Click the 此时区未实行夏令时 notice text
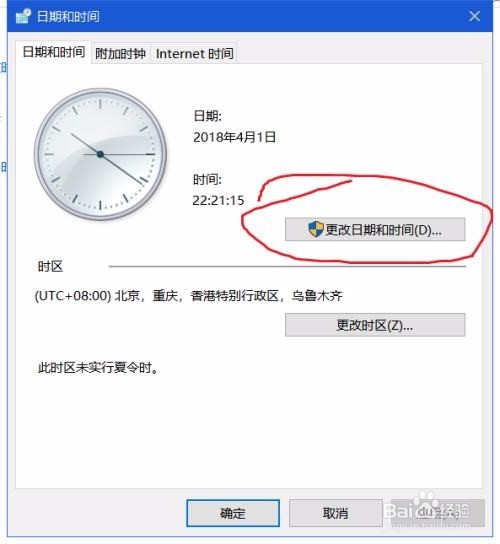The height and width of the screenshot is (544, 500). click(x=98, y=367)
